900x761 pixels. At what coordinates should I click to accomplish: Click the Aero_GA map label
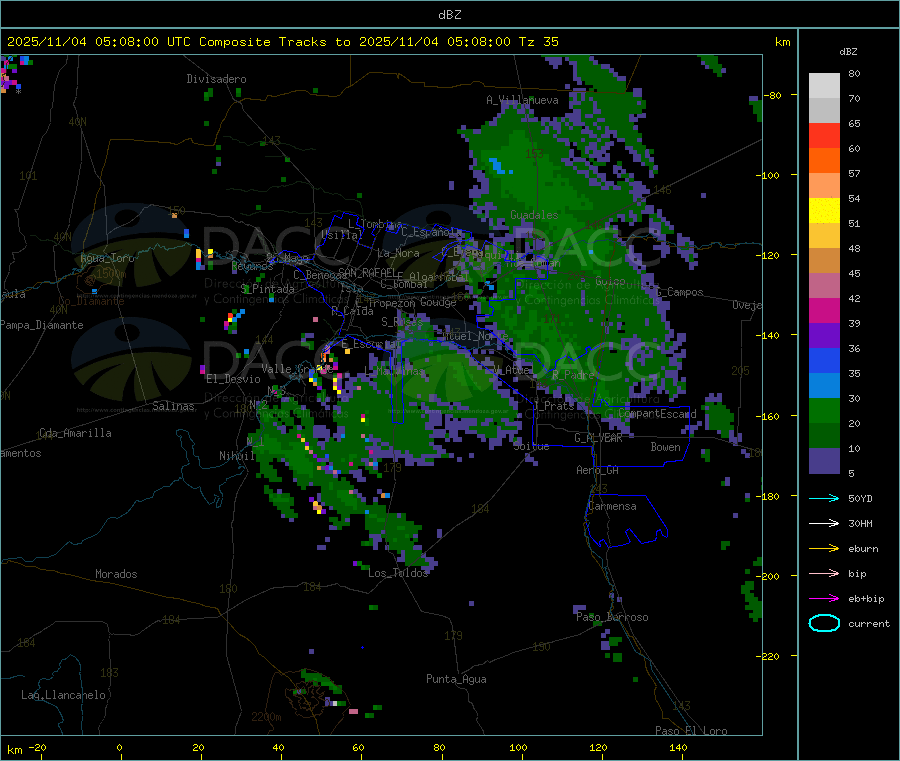coord(597,470)
